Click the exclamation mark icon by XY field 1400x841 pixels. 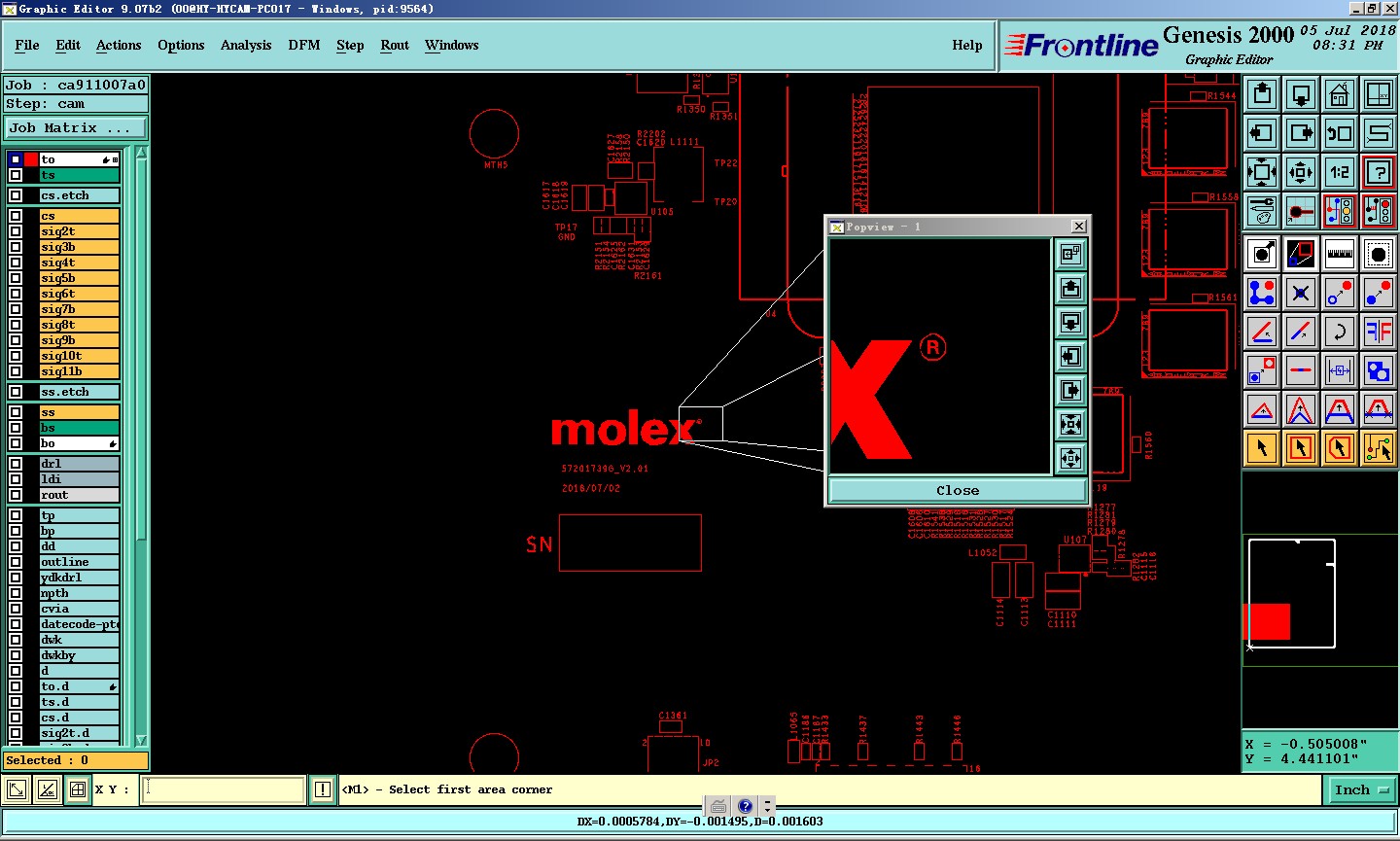[x=323, y=789]
